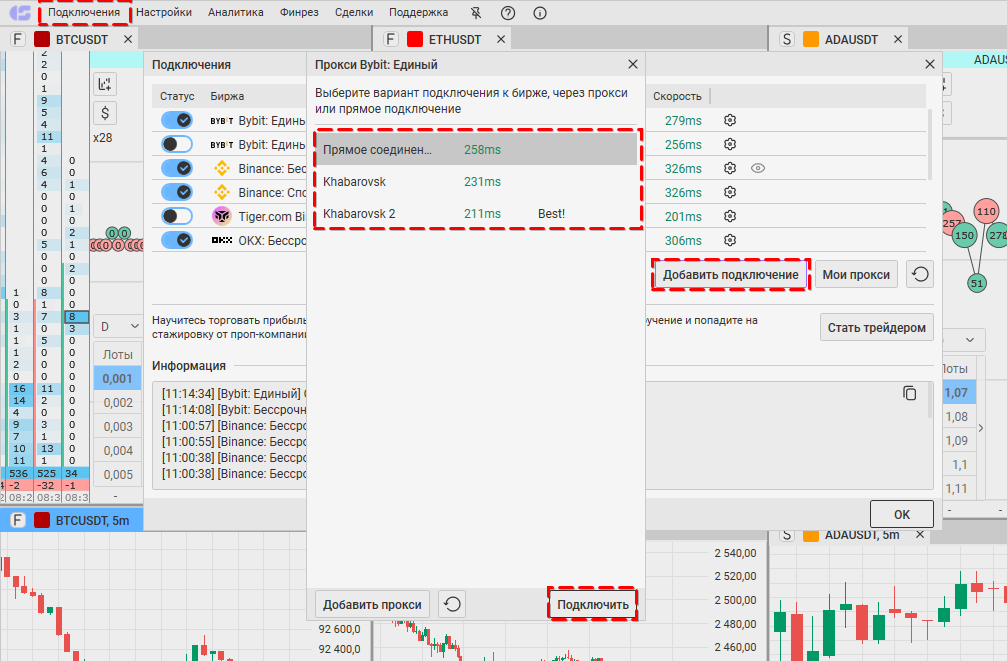Select the Прямое соединен… connection row

[478, 149]
